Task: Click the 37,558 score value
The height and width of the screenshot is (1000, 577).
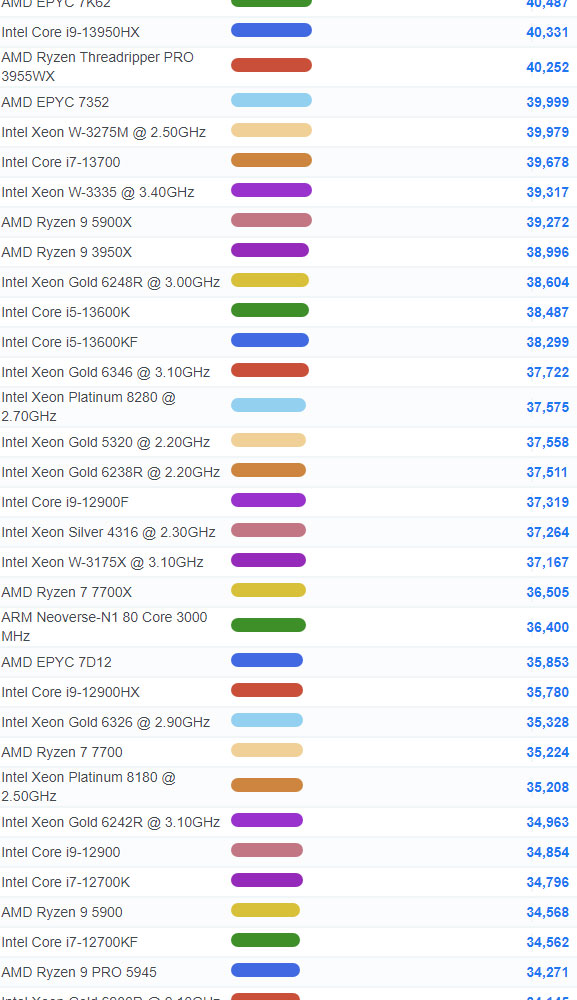Action: [547, 442]
